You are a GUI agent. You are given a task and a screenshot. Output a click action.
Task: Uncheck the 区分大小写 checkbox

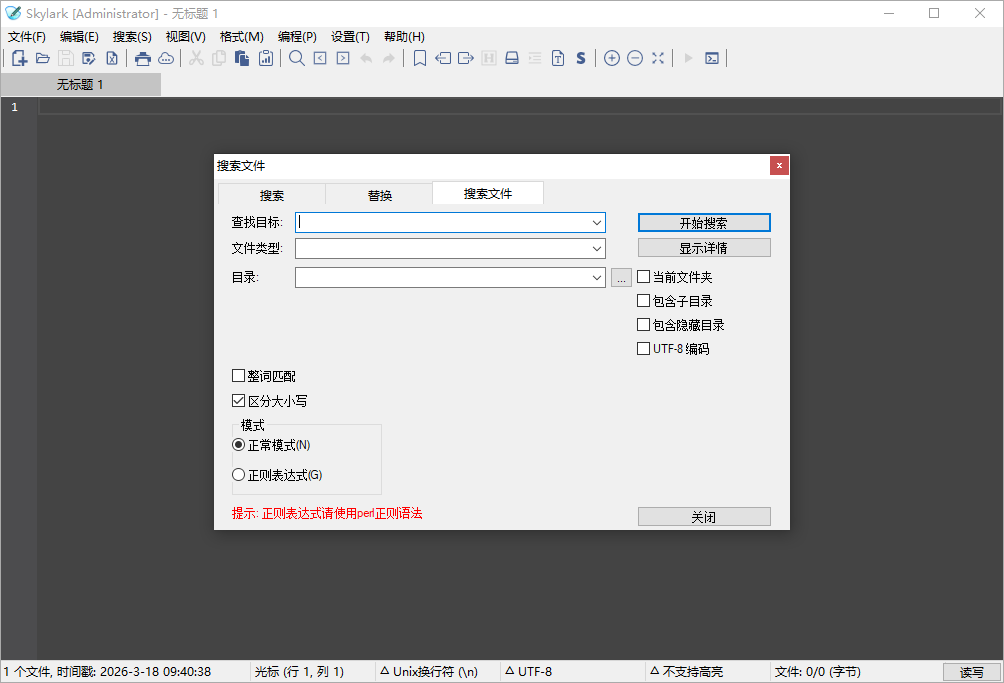(238, 400)
